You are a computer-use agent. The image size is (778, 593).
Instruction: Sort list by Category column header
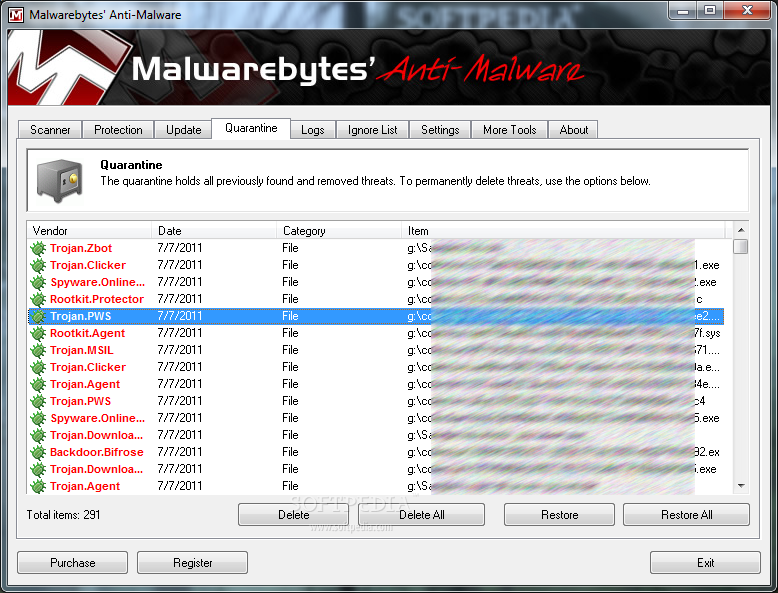click(x=339, y=231)
